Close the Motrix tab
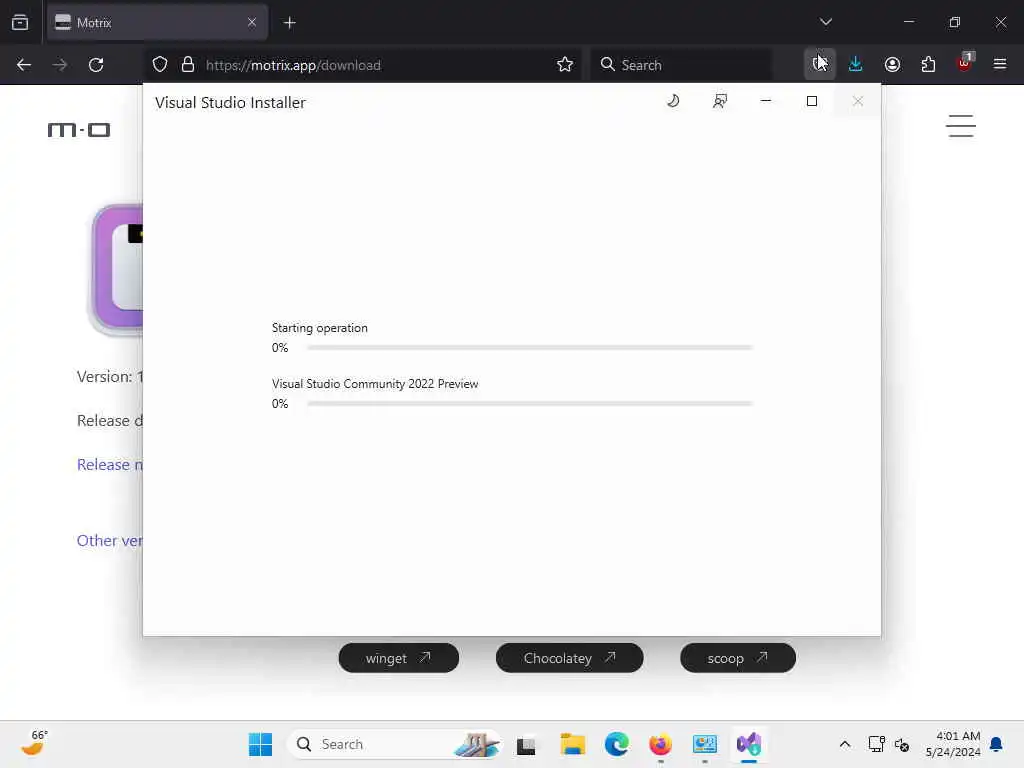This screenshot has height=768, width=1024. point(252,23)
